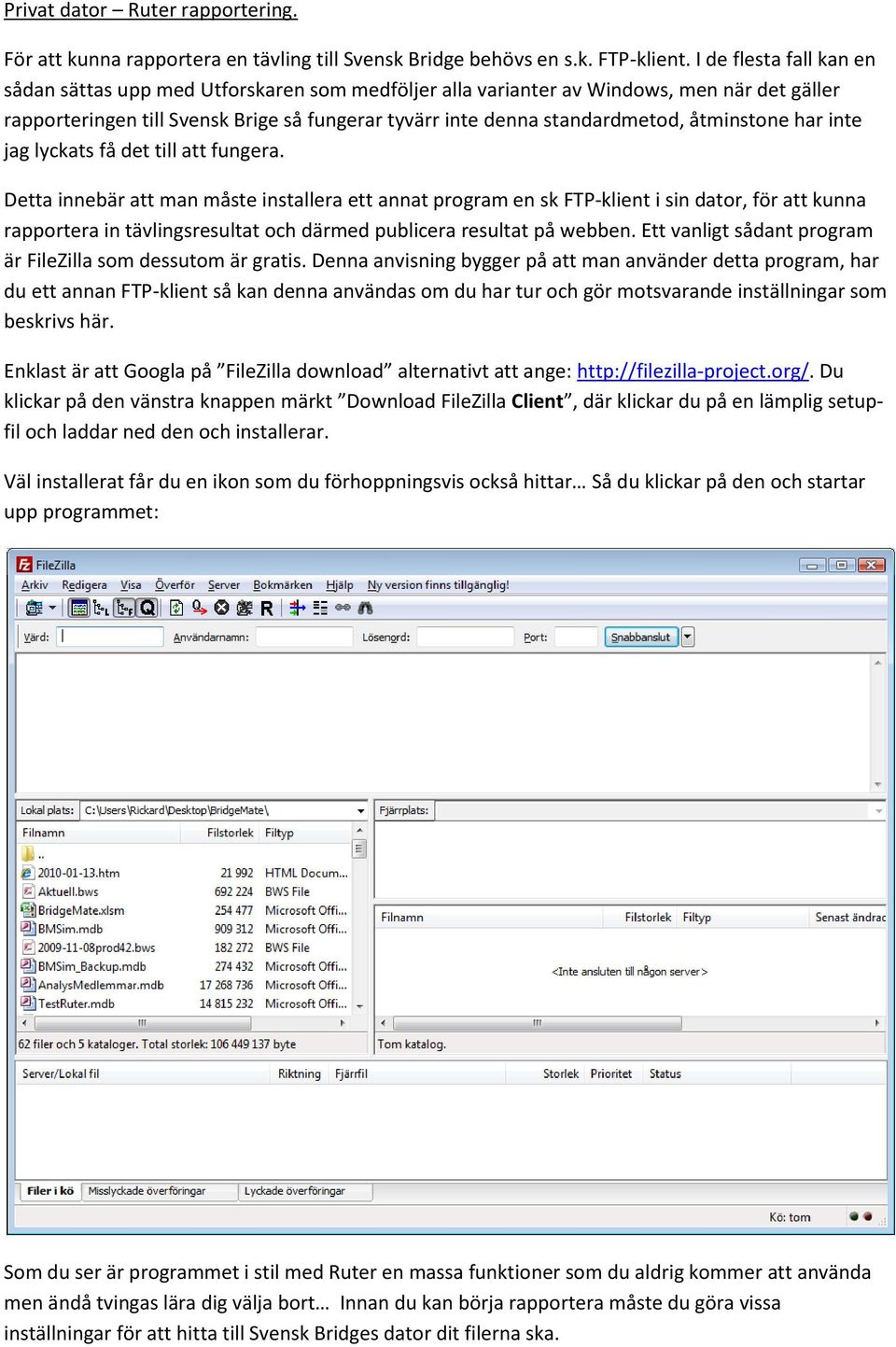Open the Fjärrplats path dropdown

click(878, 810)
